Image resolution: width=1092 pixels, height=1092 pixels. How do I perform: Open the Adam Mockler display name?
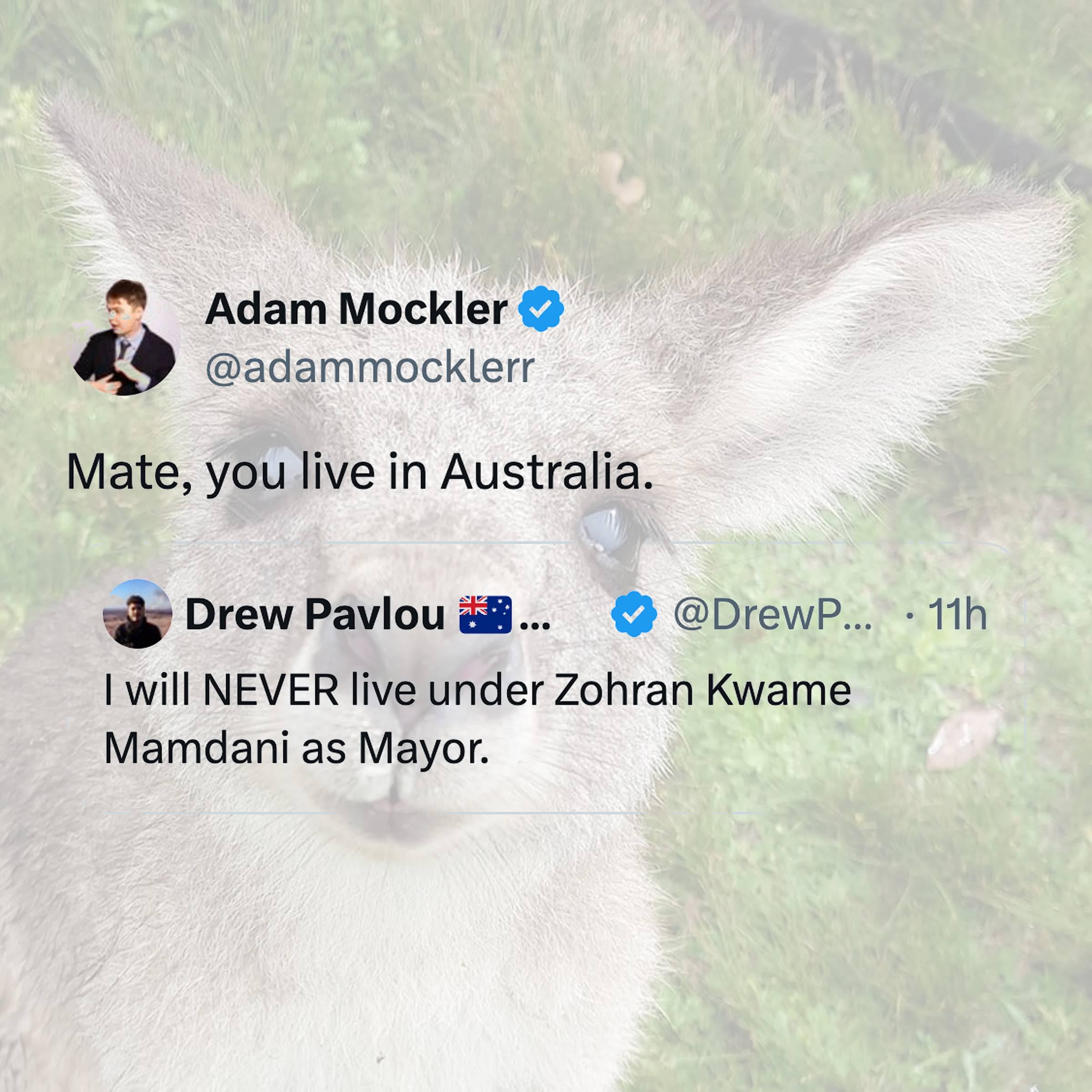click(356, 309)
